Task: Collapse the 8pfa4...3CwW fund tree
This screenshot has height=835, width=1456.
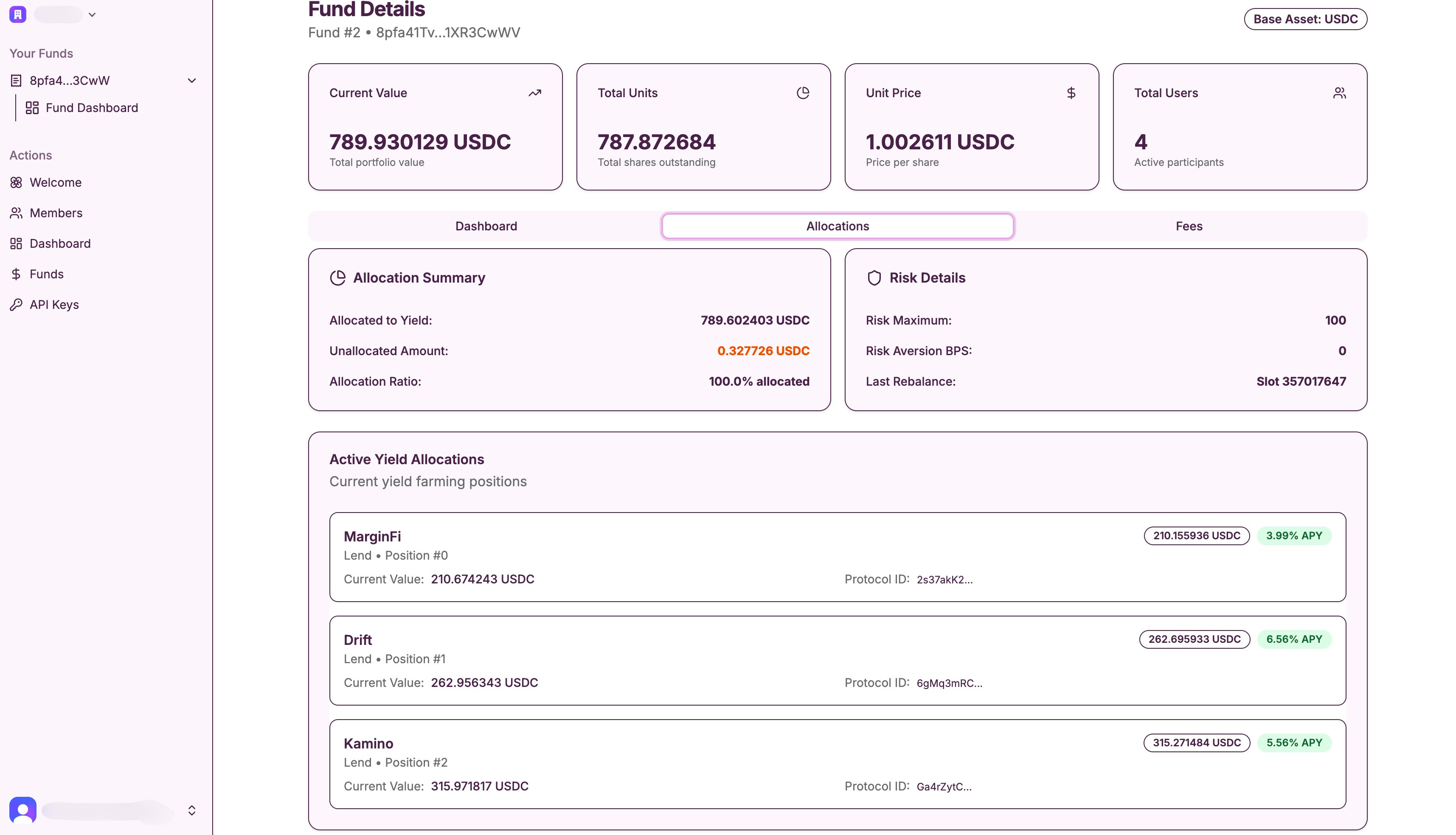Action: click(x=191, y=81)
